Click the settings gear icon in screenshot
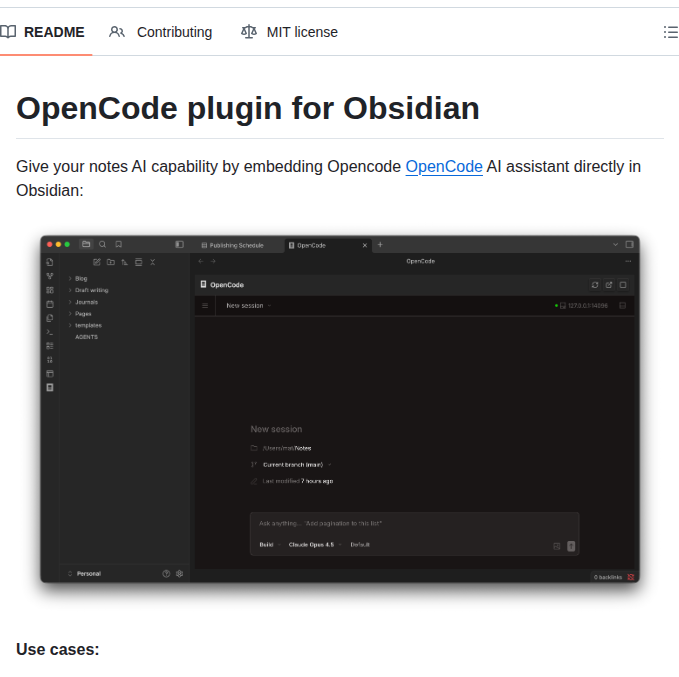 coord(180,574)
